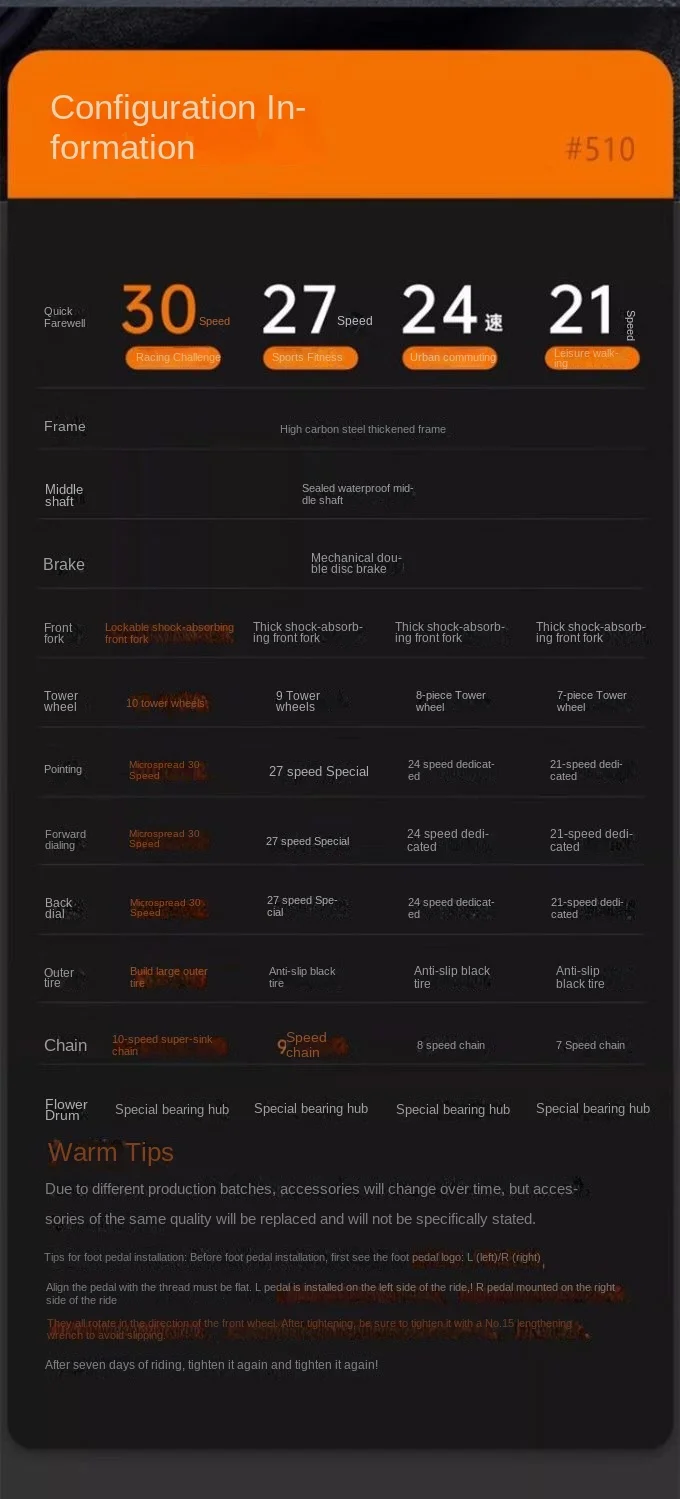Image resolution: width=680 pixels, height=1499 pixels.
Task: Click the Mechanical double disc brake text
Action: [355, 563]
